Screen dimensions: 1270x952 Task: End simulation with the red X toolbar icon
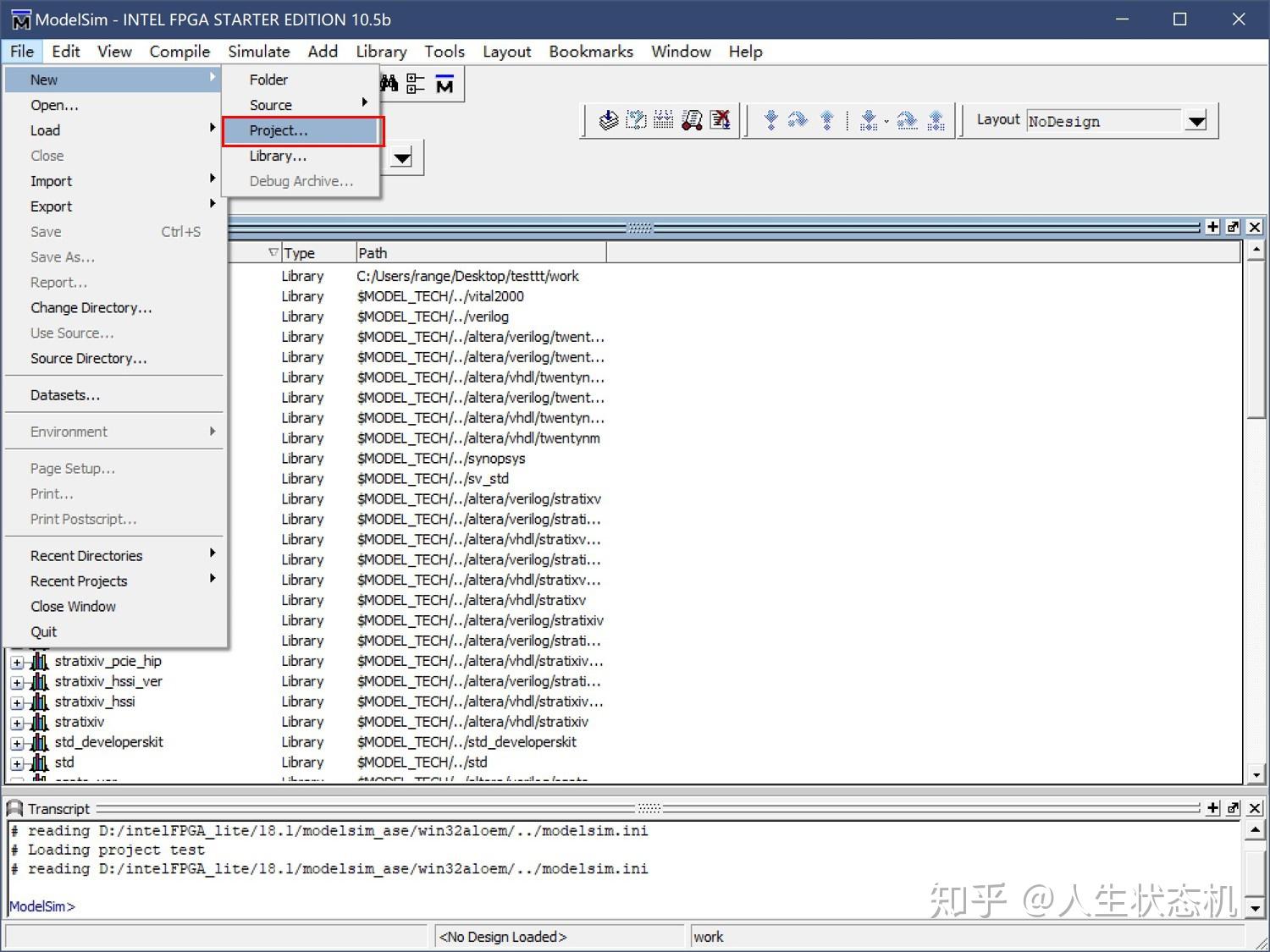(721, 119)
